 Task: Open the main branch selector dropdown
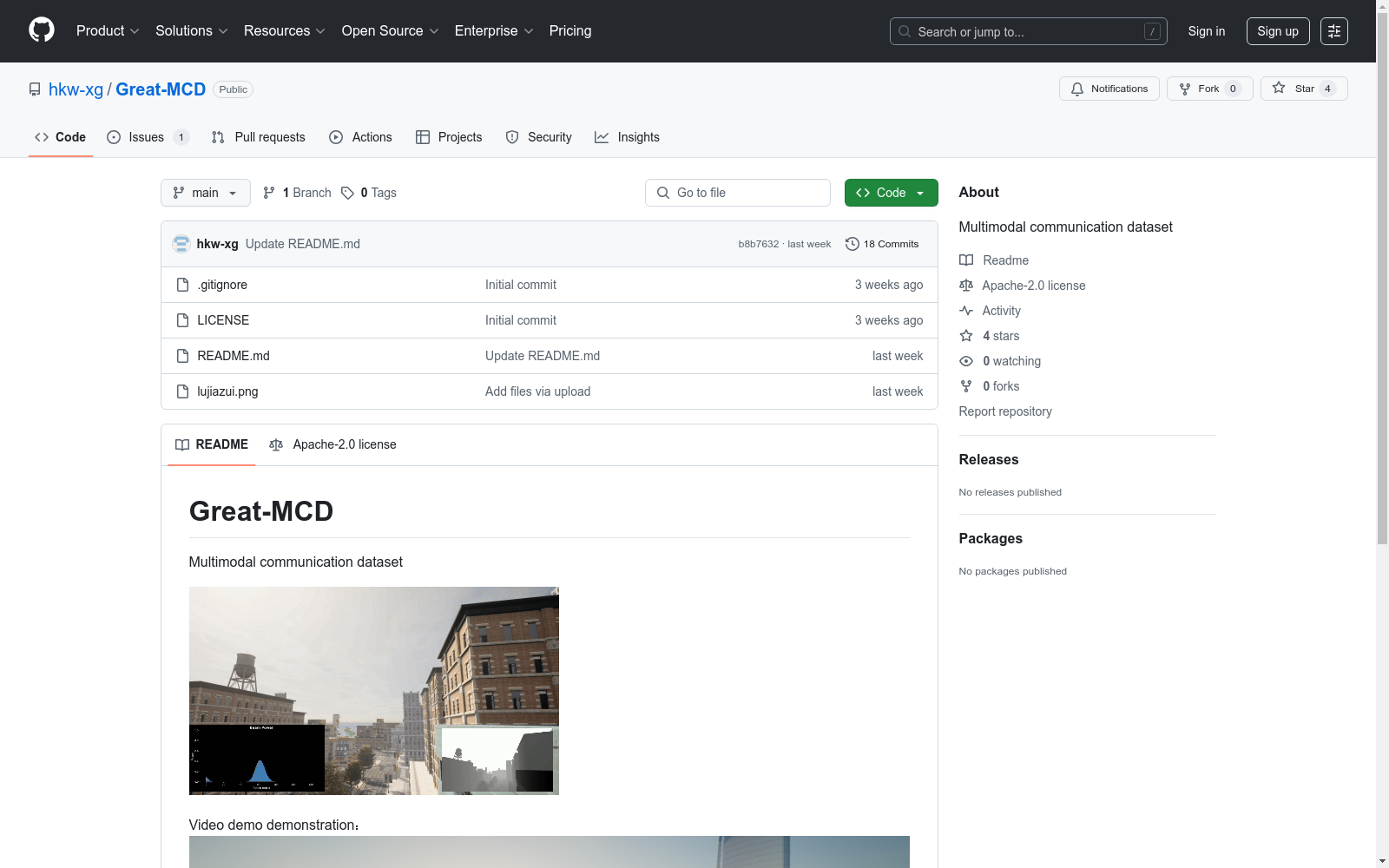point(206,193)
